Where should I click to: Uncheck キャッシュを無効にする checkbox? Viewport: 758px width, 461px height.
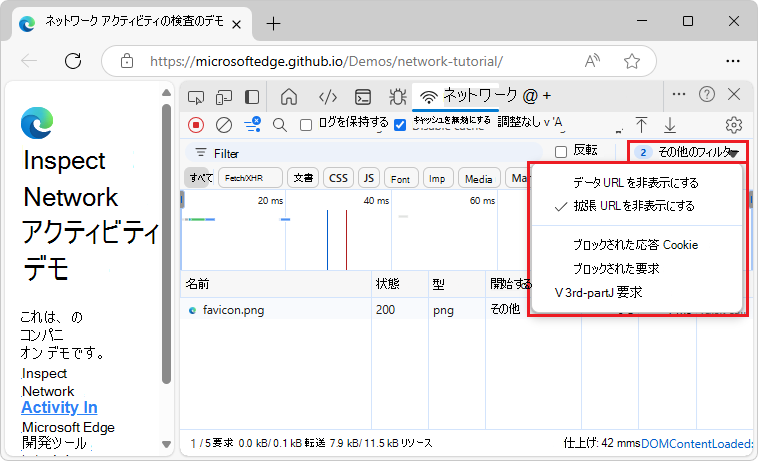pos(400,125)
